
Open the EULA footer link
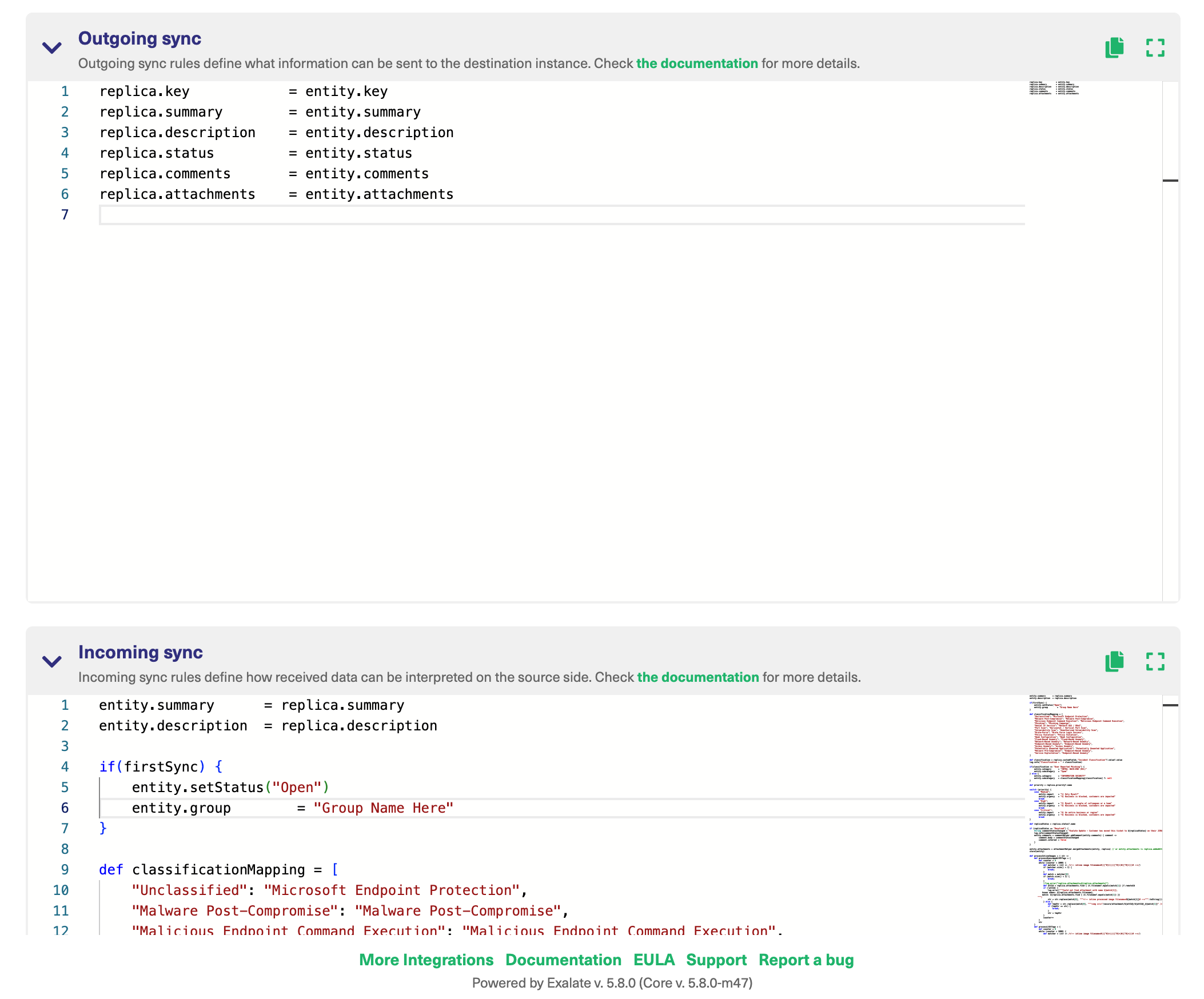tap(653, 960)
